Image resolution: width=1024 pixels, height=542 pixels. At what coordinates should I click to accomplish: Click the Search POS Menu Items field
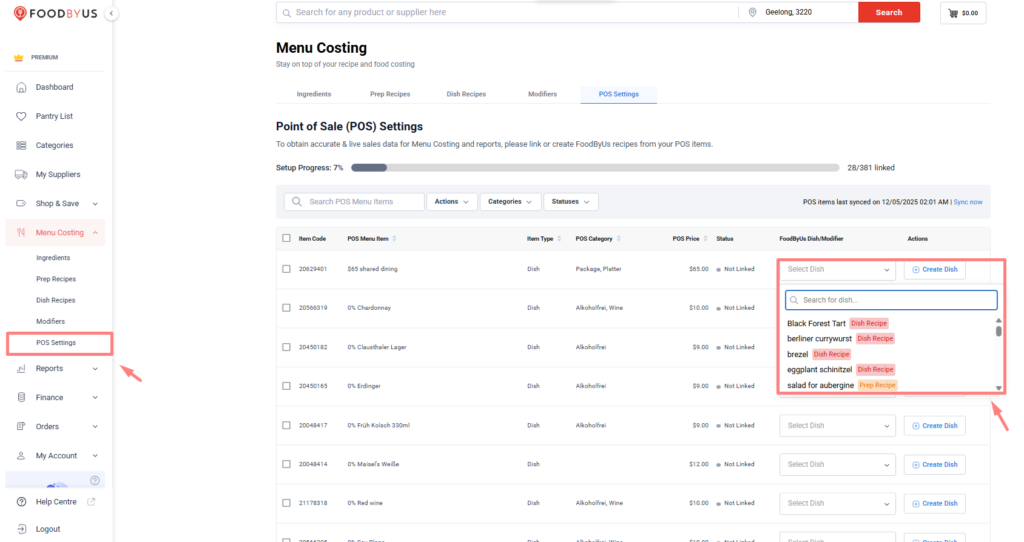(x=354, y=202)
